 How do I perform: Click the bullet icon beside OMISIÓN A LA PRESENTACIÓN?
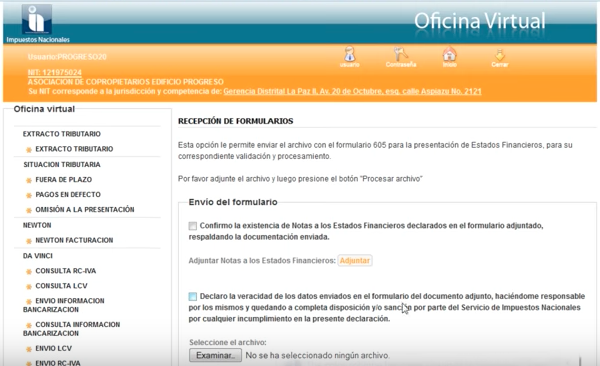click(x=29, y=210)
